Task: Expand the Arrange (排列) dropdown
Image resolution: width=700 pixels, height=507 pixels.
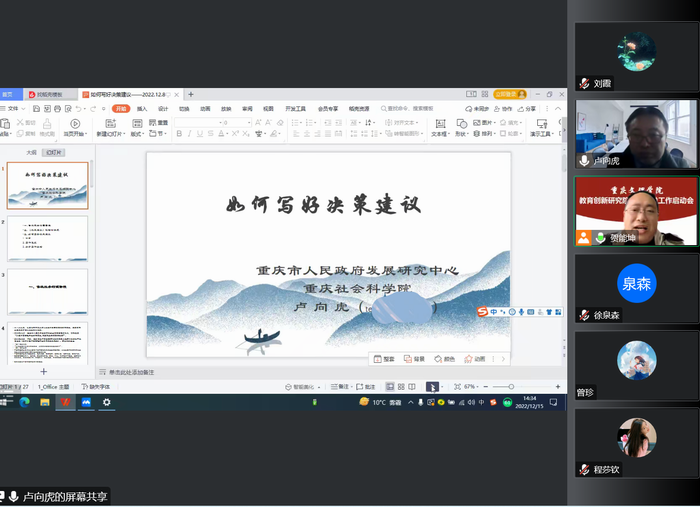Action: pyautogui.click(x=485, y=133)
